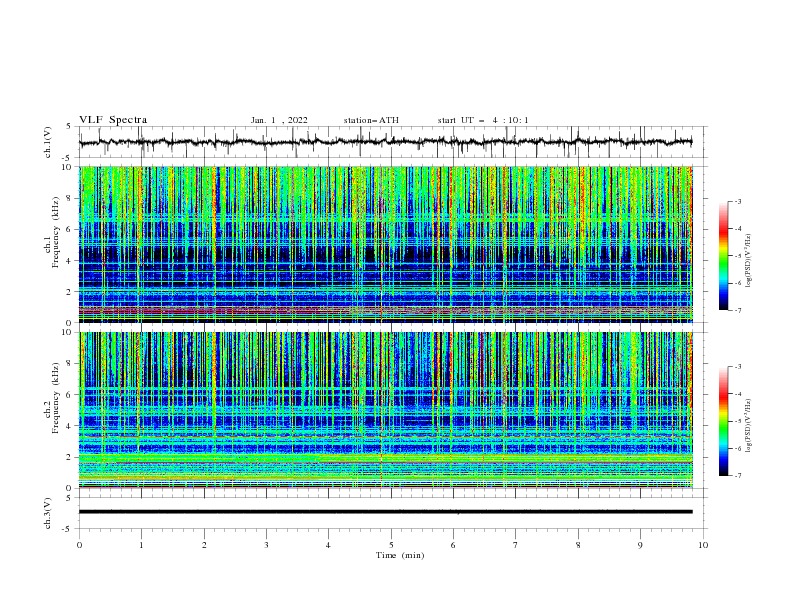Click time axis tick label '2'
This screenshot has height=612, width=792.
204,545
